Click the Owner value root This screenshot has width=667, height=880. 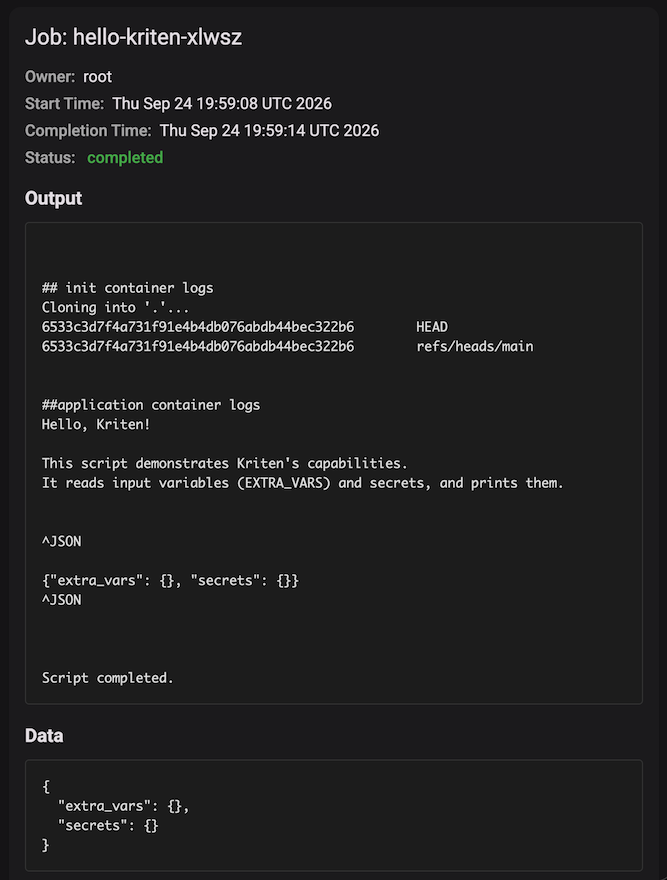97,76
